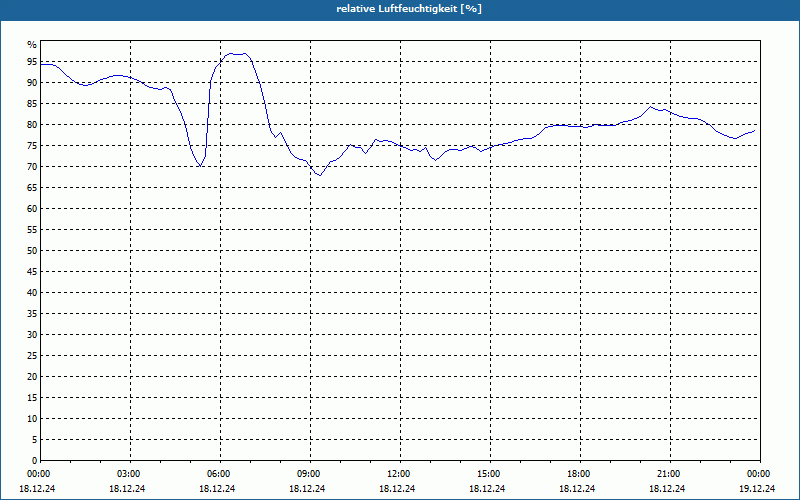Click the y-axis value "20"

click(x=32, y=377)
